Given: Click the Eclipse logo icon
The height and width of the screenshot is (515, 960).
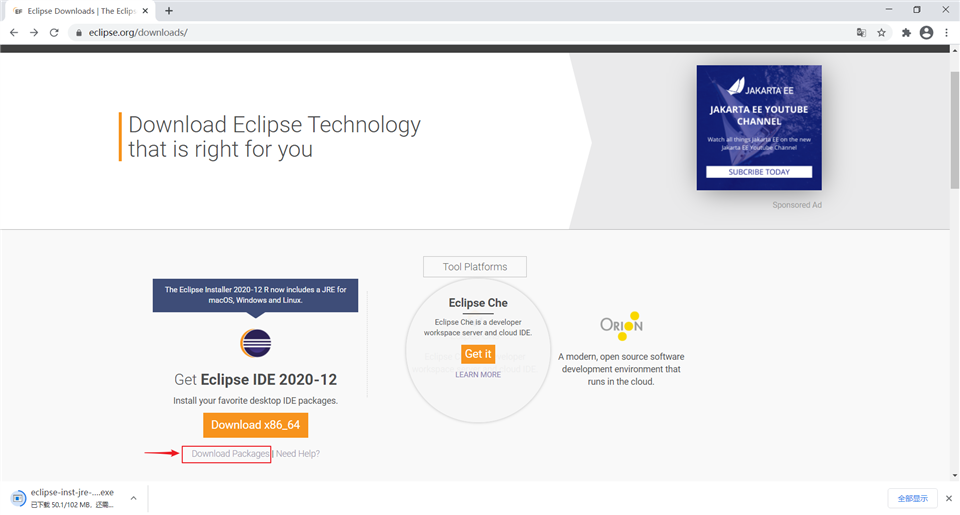Looking at the screenshot, I should [255, 343].
